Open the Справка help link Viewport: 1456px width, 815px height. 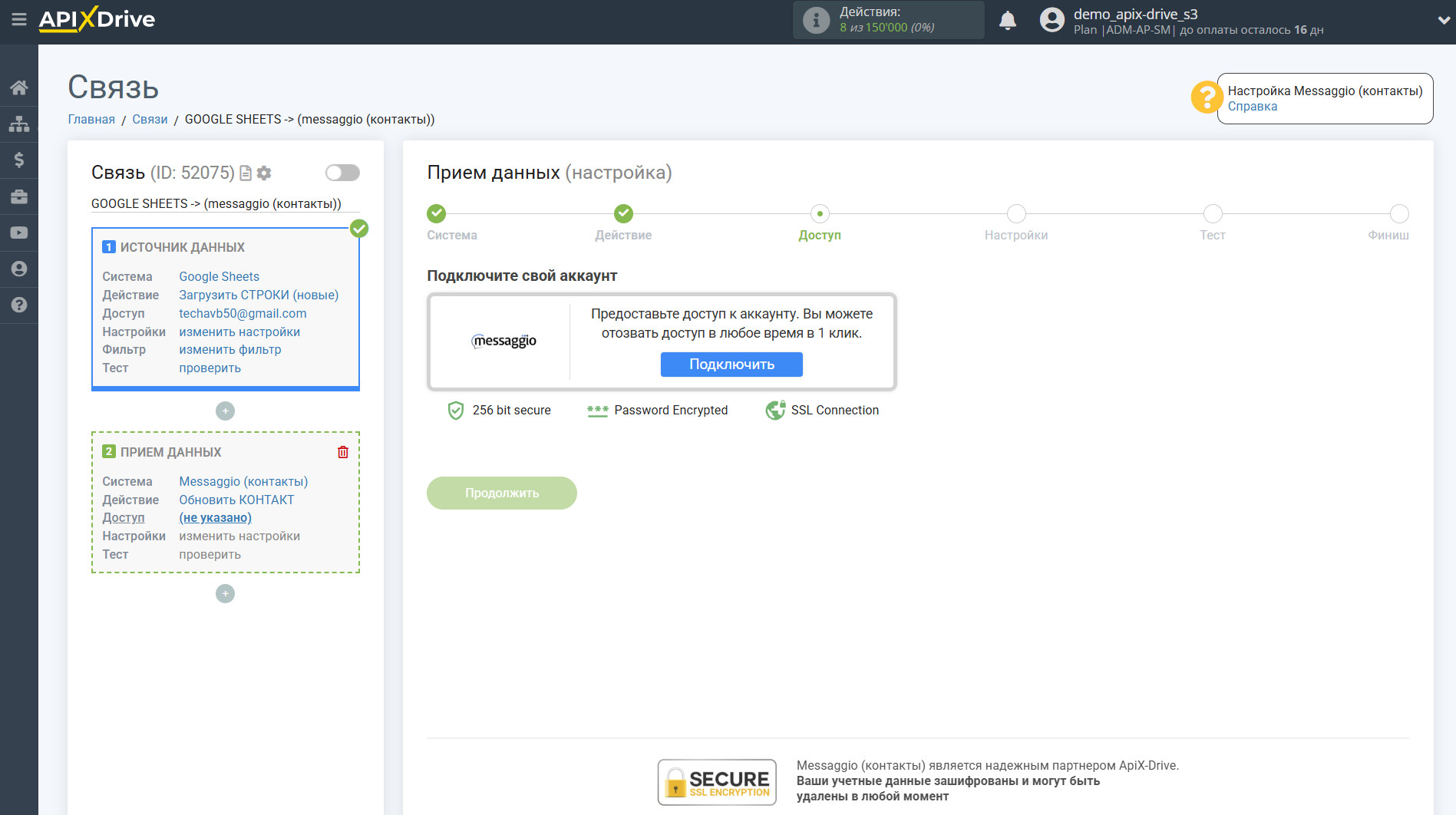(x=1252, y=107)
